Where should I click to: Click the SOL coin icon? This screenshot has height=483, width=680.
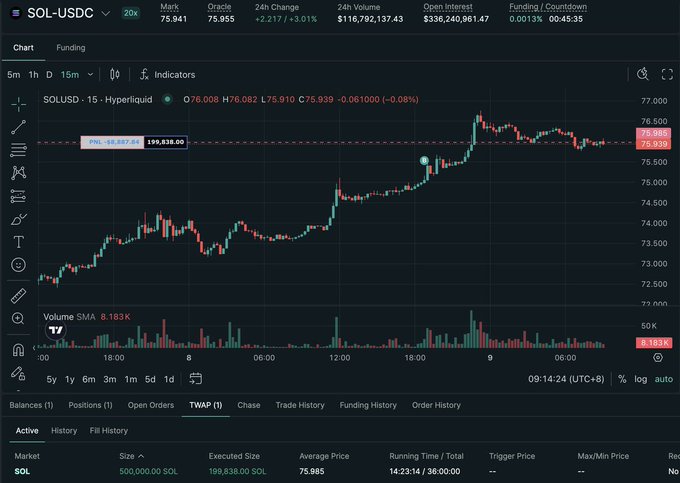(x=16, y=13)
